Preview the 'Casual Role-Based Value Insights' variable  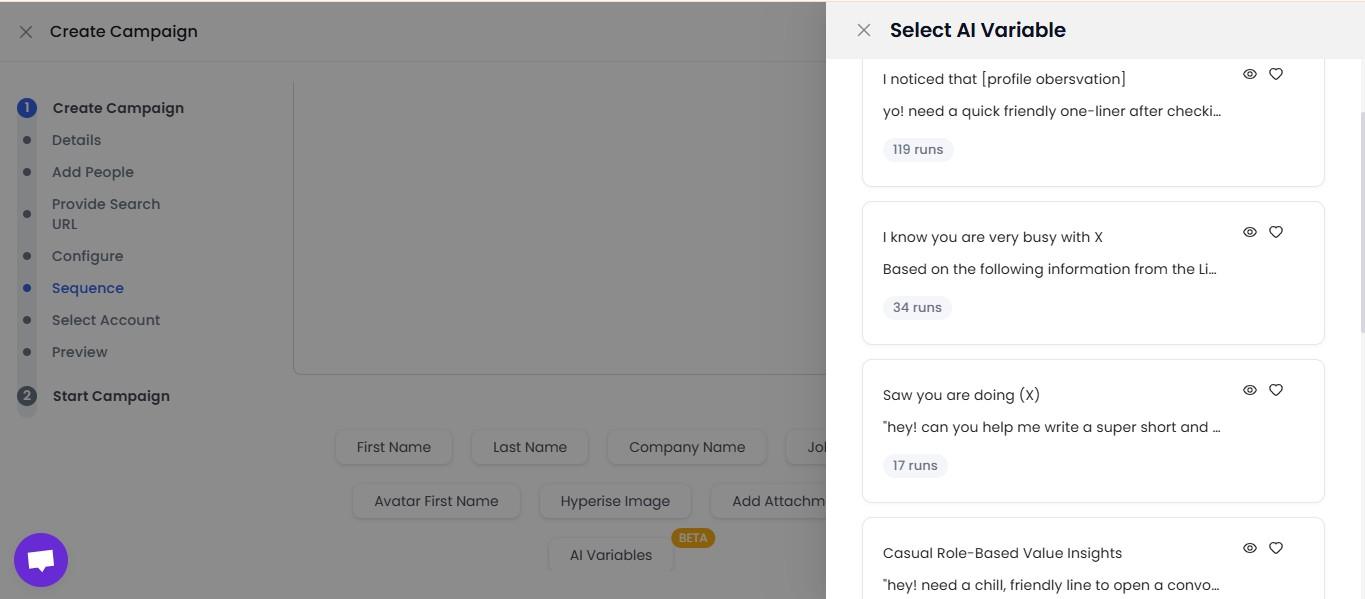pos(1250,548)
